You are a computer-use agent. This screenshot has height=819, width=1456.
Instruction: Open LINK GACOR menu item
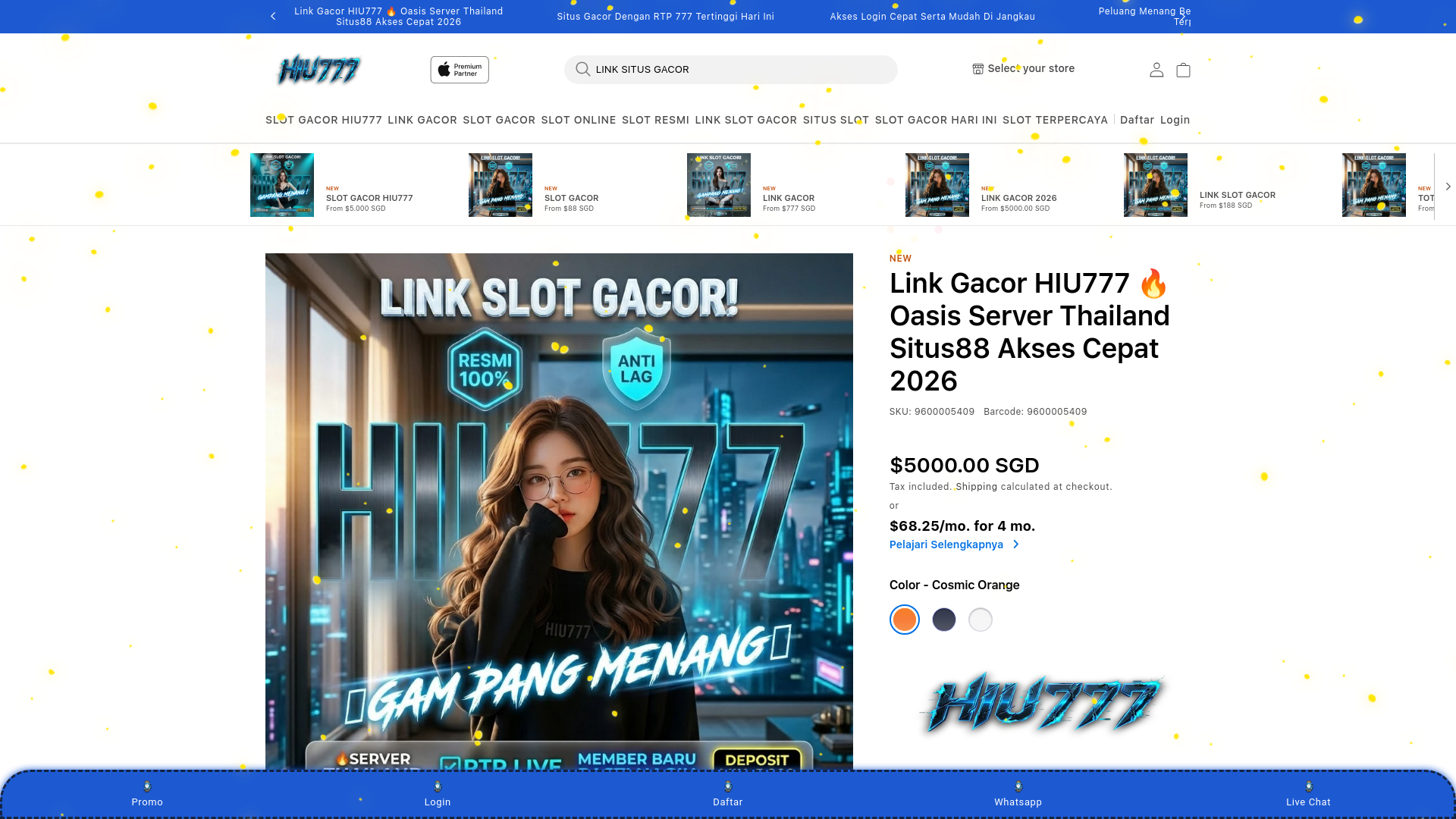pyautogui.click(x=422, y=120)
